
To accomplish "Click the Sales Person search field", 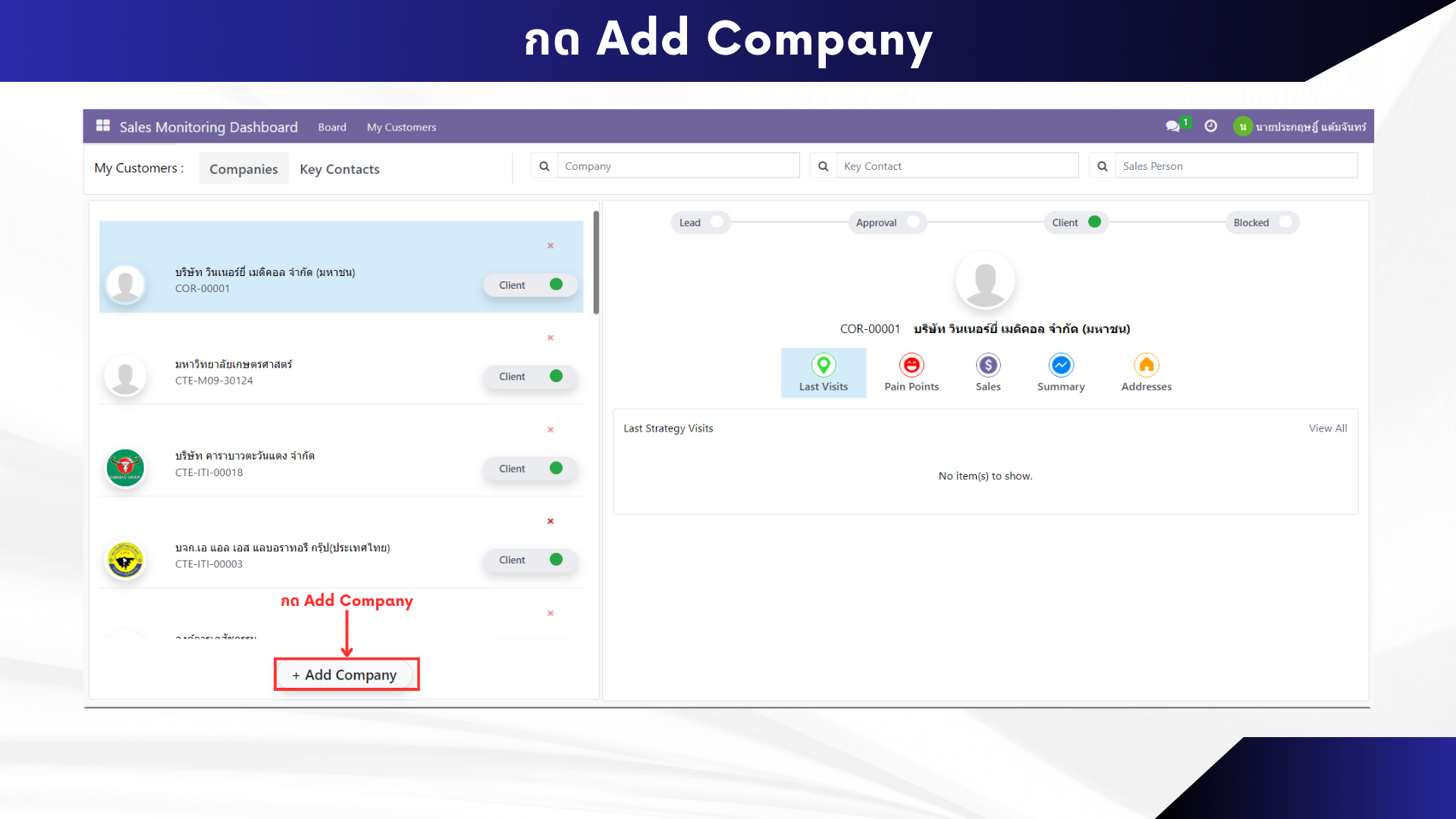I will click(x=1235, y=166).
